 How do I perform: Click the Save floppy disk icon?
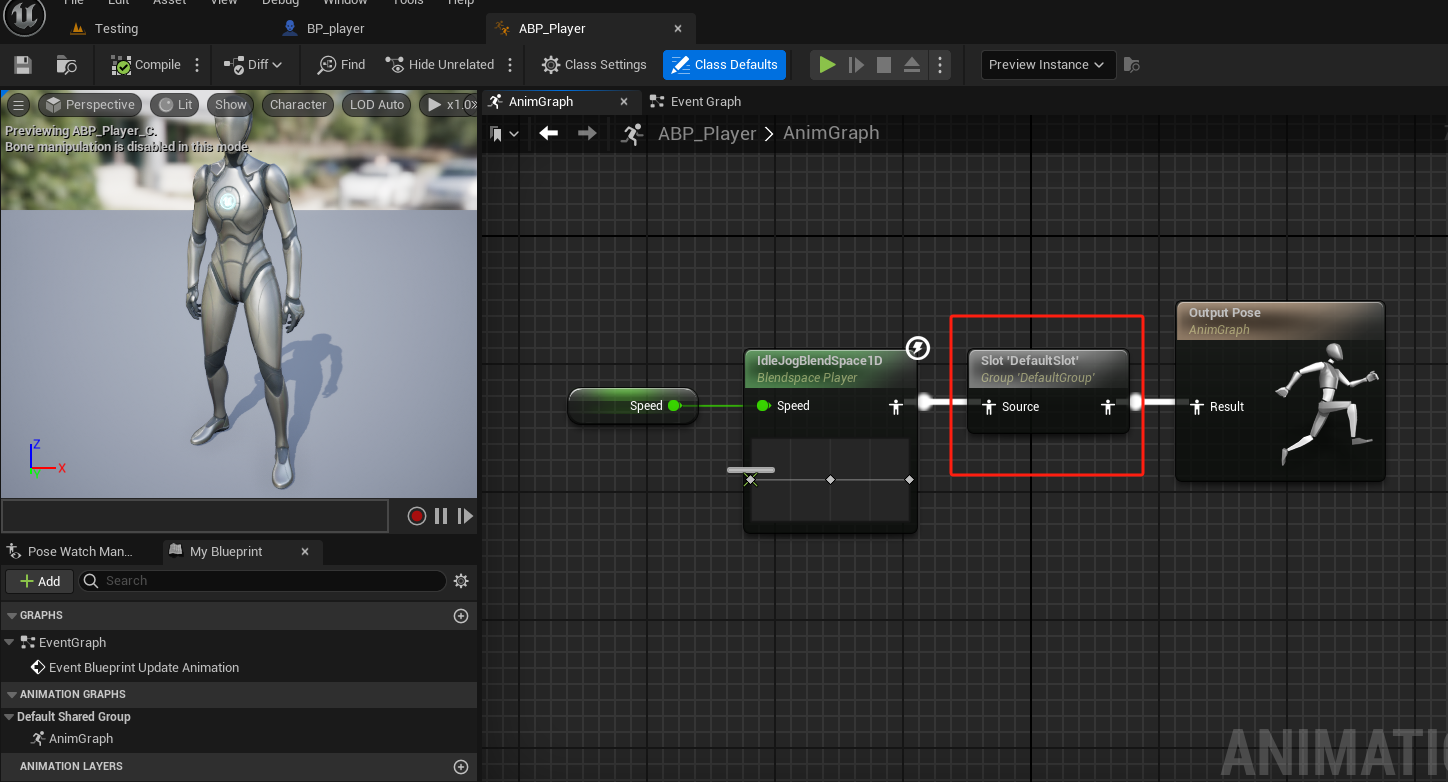(x=23, y=65)
